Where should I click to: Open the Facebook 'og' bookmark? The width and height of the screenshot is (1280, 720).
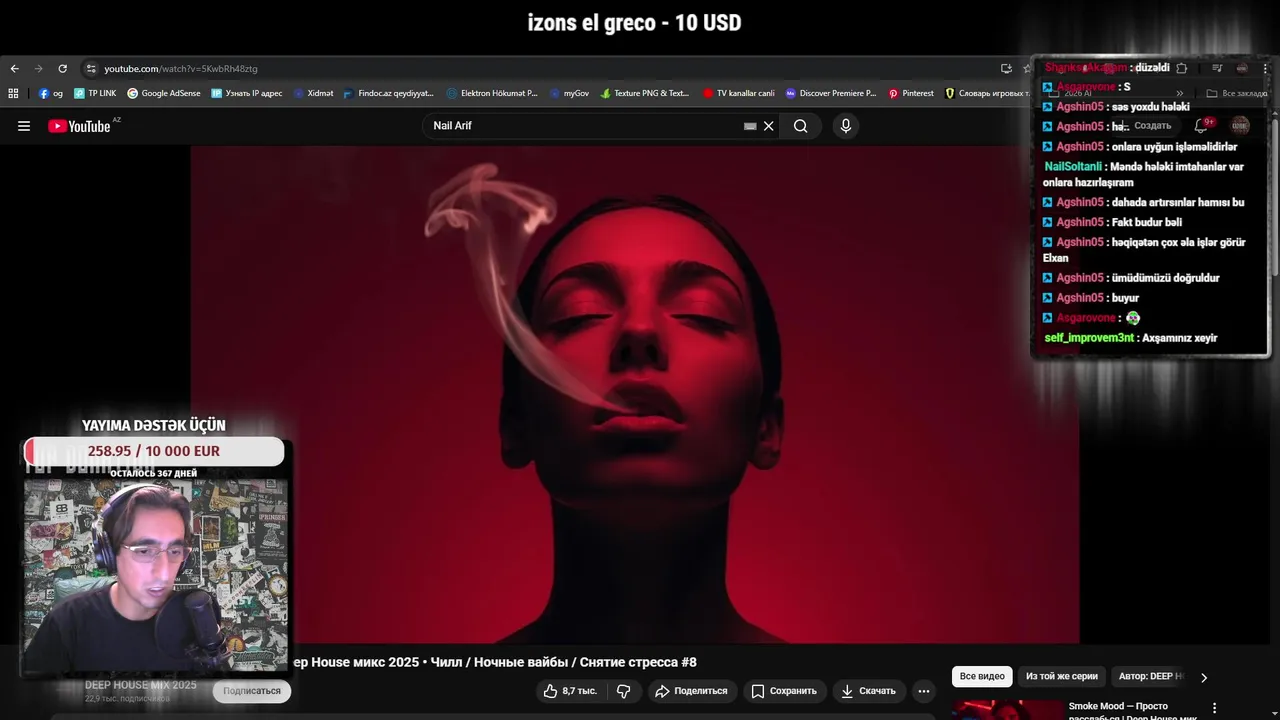coord(51,93)
